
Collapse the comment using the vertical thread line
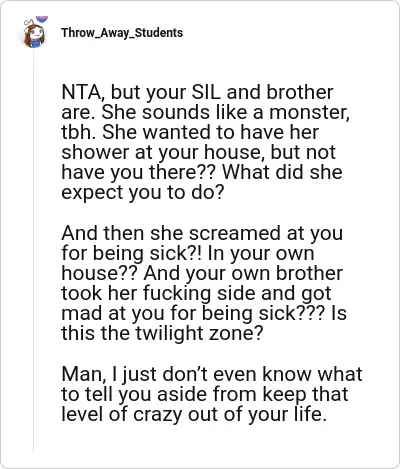pyautogui.click(x=33, y=250)
